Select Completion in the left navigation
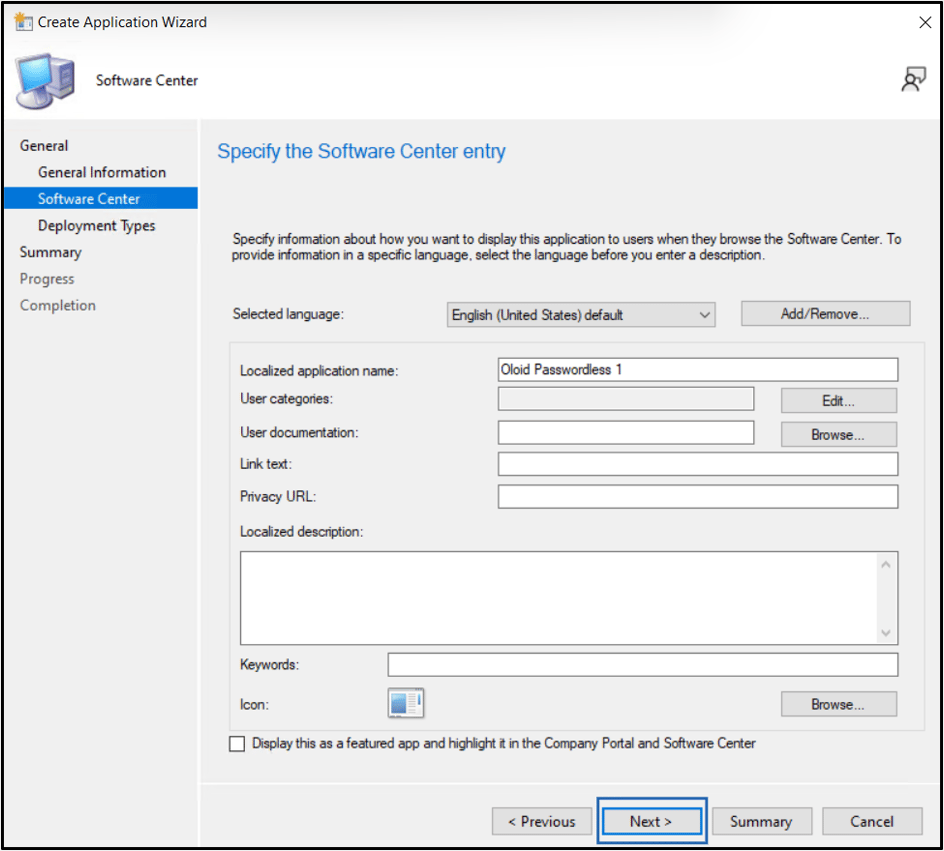The width and height of the screenshot is (944, 851). point(58,305)
